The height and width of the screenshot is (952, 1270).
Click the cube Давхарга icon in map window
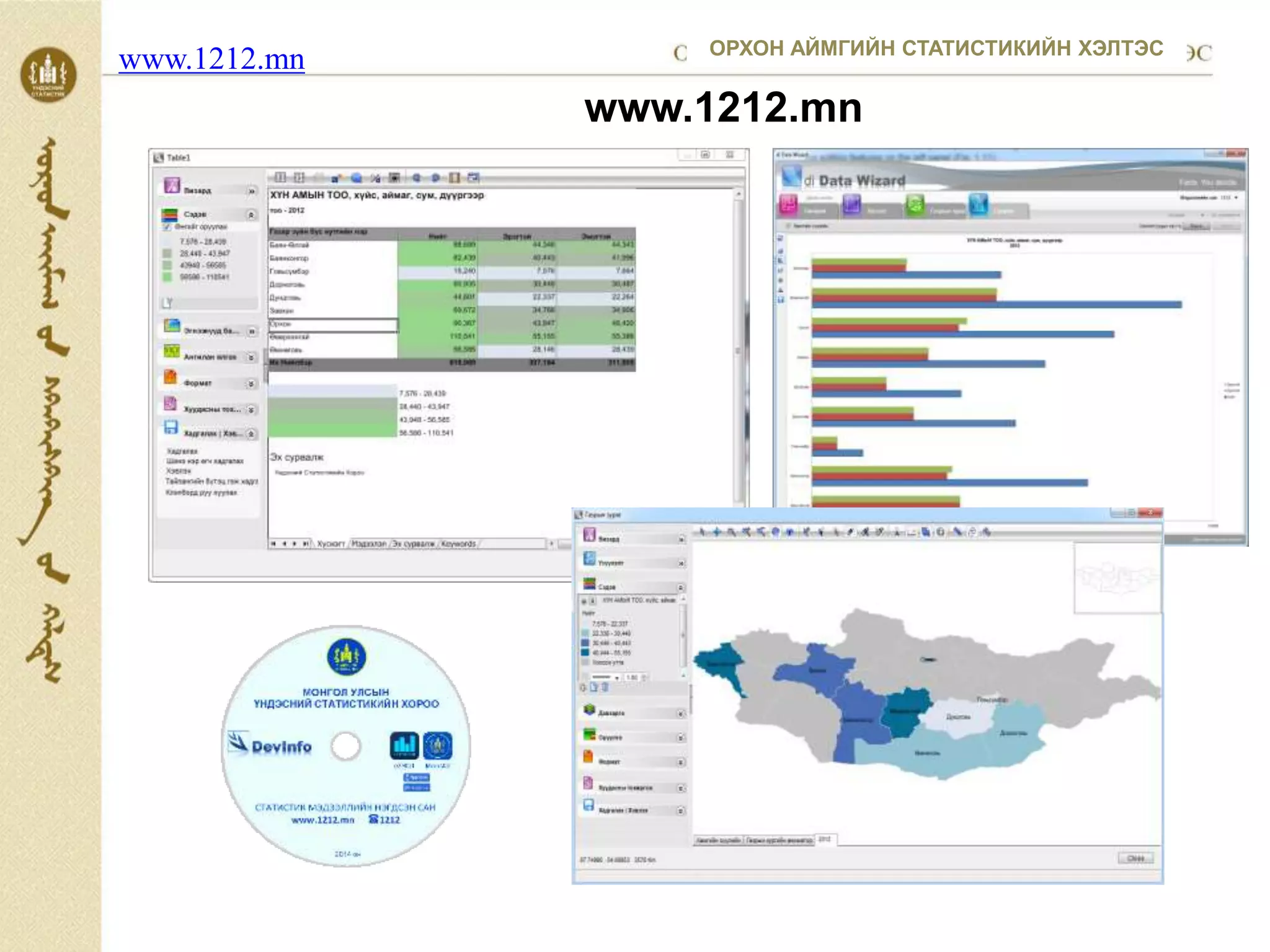(x=590, y=710)
